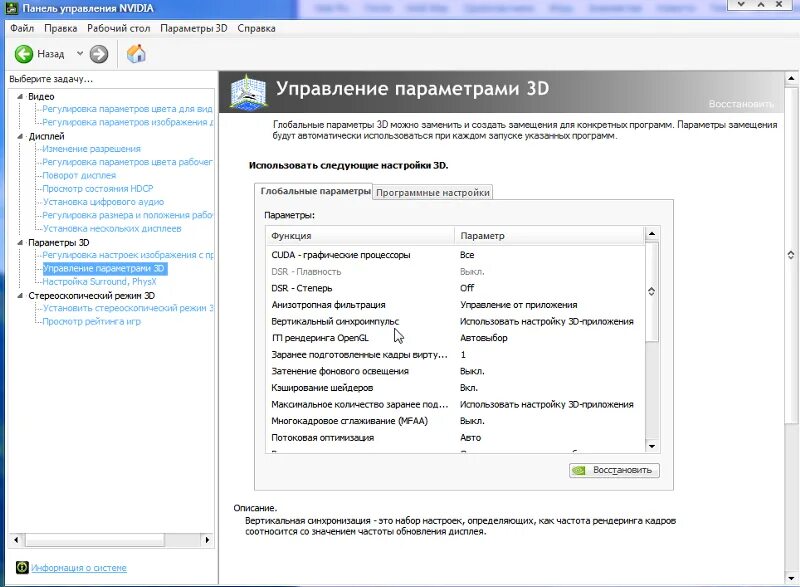
Task: Switch to the Программные настройки tab
Action: [433, 192]
